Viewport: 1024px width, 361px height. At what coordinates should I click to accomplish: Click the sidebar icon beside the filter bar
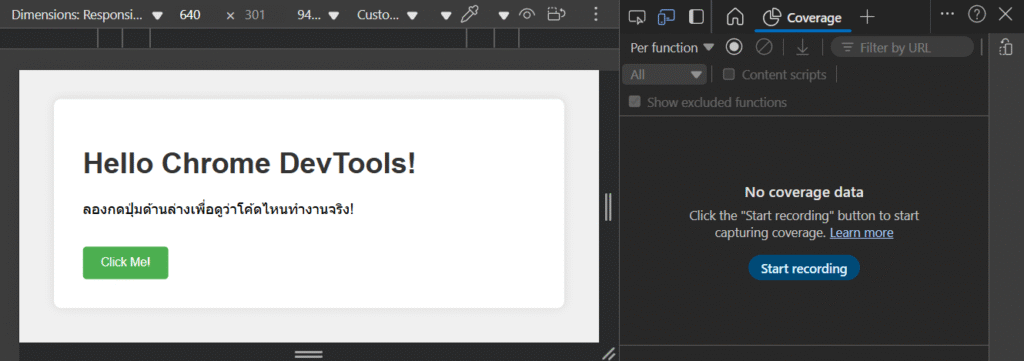(x=1006, y=48)
